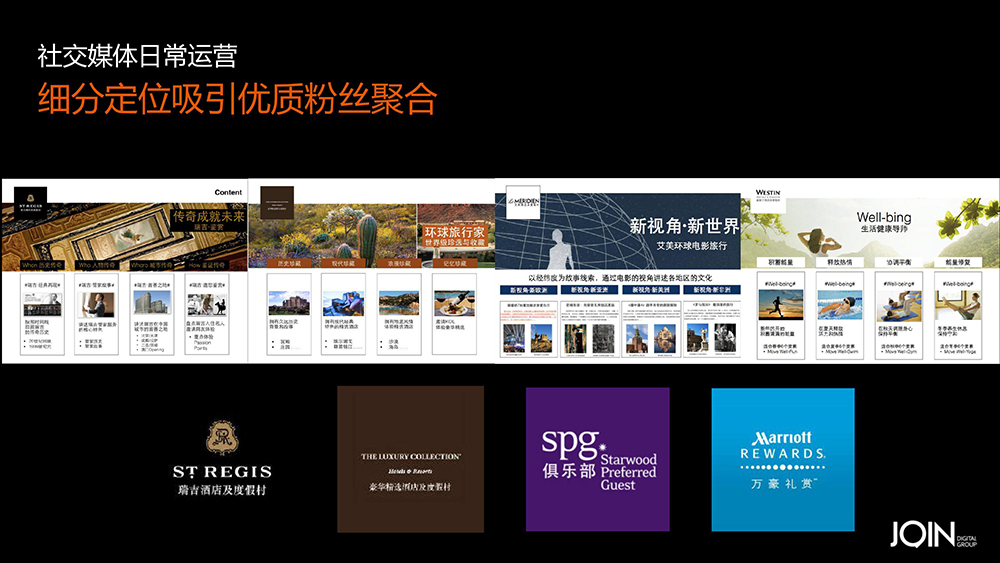Open the castle photo card under 历史珍藏
This screenshot has width=1000, height=563.
pyautogui.click(x=289, y=314)
